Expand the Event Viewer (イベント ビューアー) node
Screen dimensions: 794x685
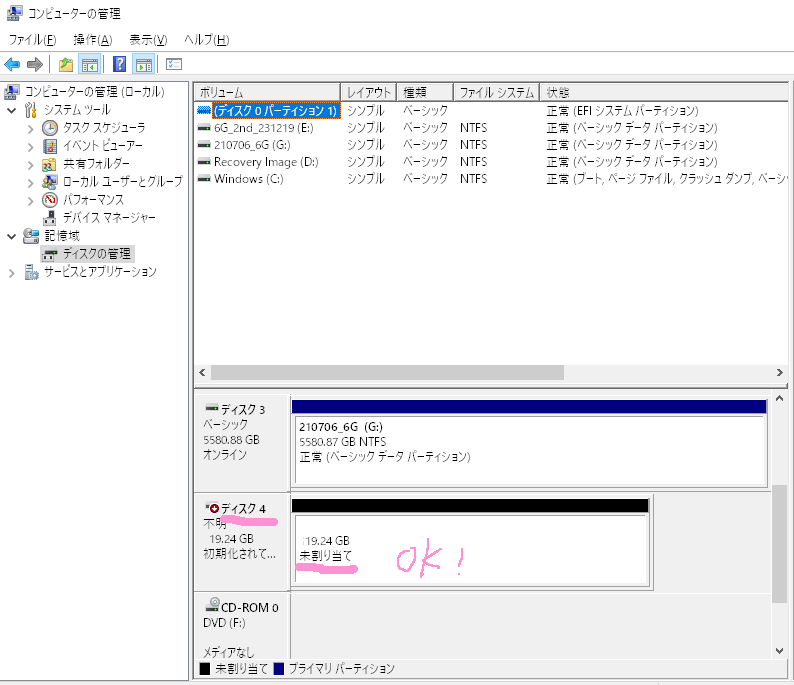point(30,147)
